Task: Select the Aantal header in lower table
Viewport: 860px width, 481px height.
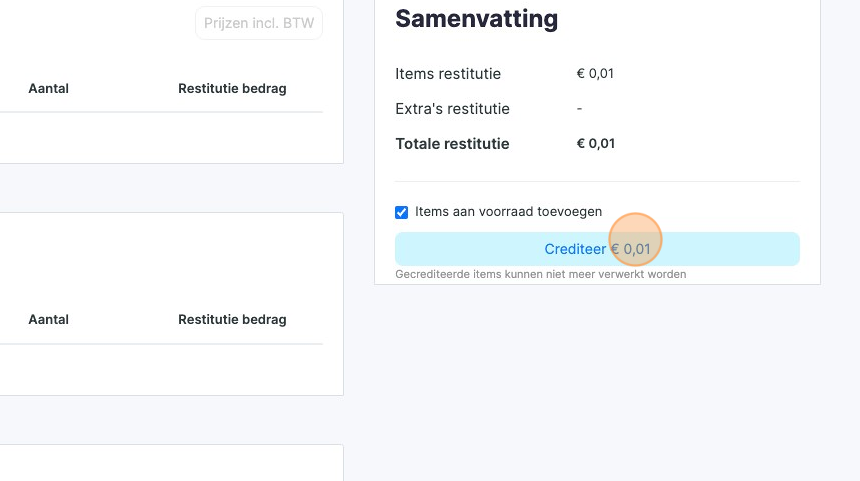Action: pos(48,320)
